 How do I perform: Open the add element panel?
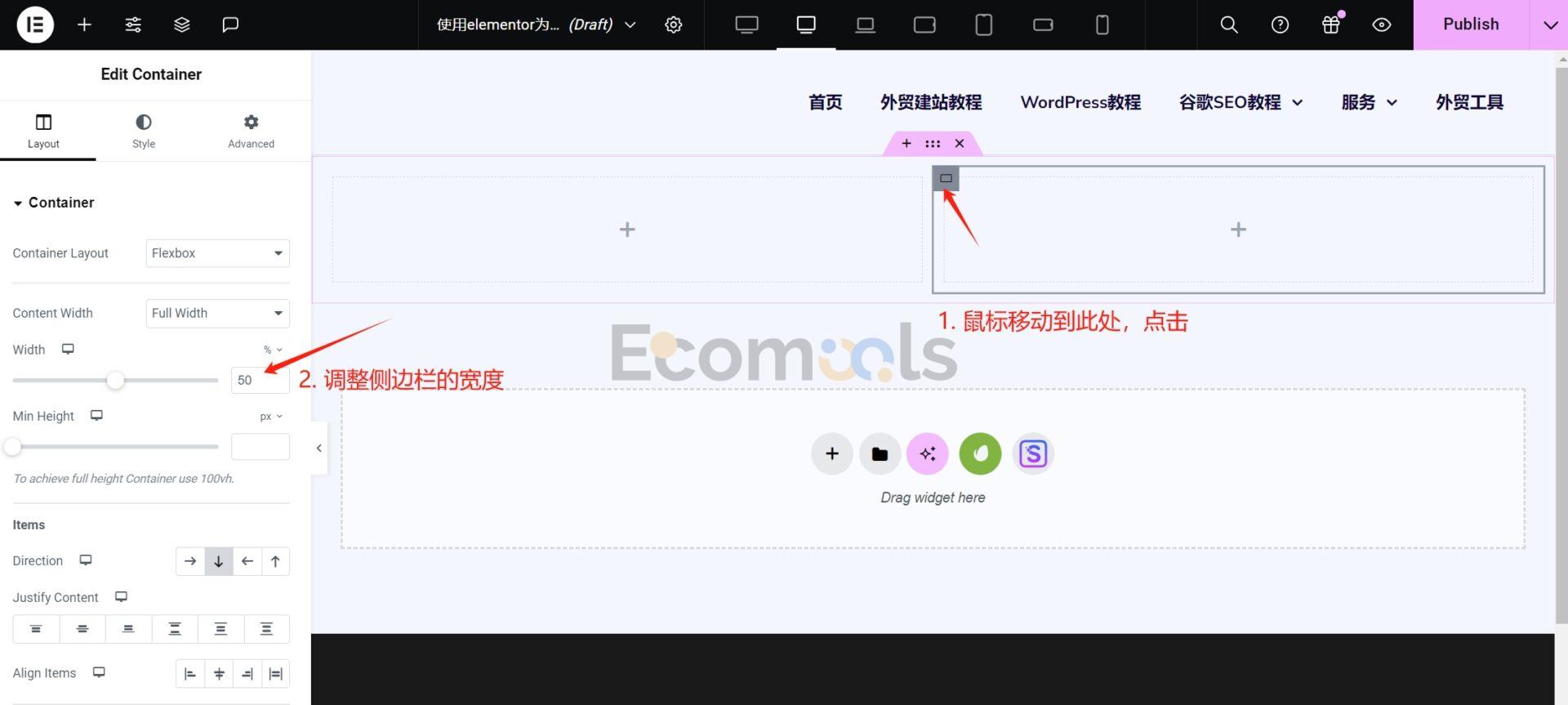coord(84,25)
